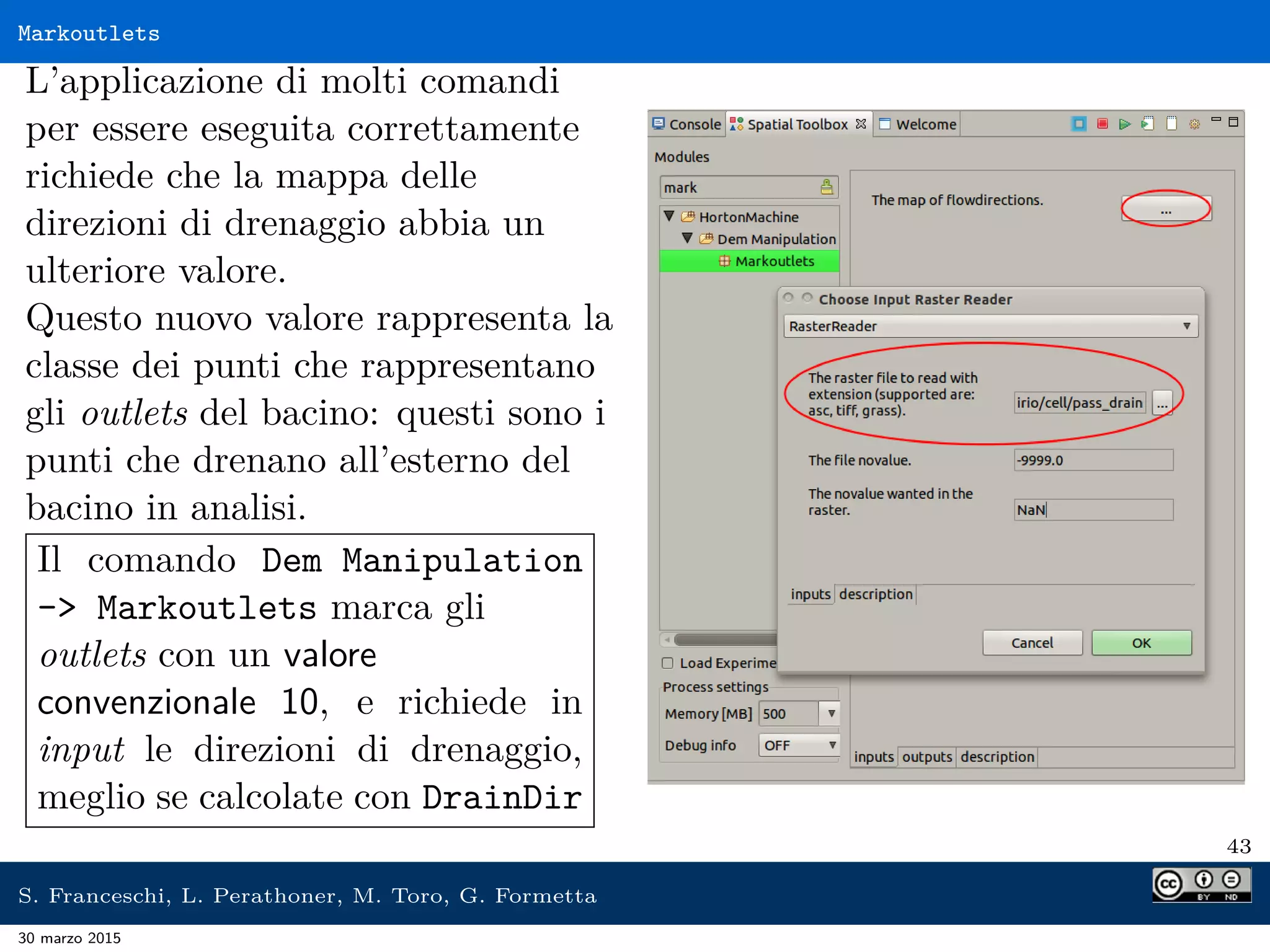Click the HortonMachine folder icon
This screenshot has height=952, width=1270.
(x=688, y=217)
